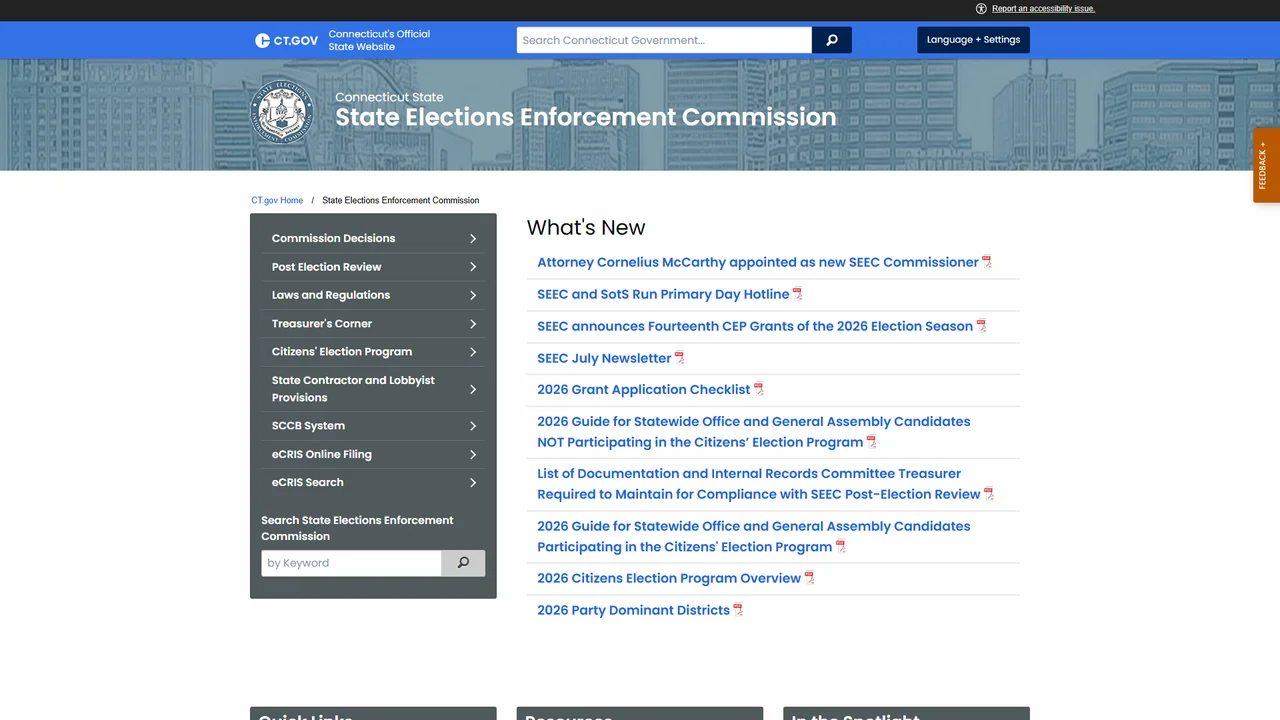This screenshot has height=720, width=1280.
Task: Click the State Elections Enforcement Commission seal
Action: (282, 112)
